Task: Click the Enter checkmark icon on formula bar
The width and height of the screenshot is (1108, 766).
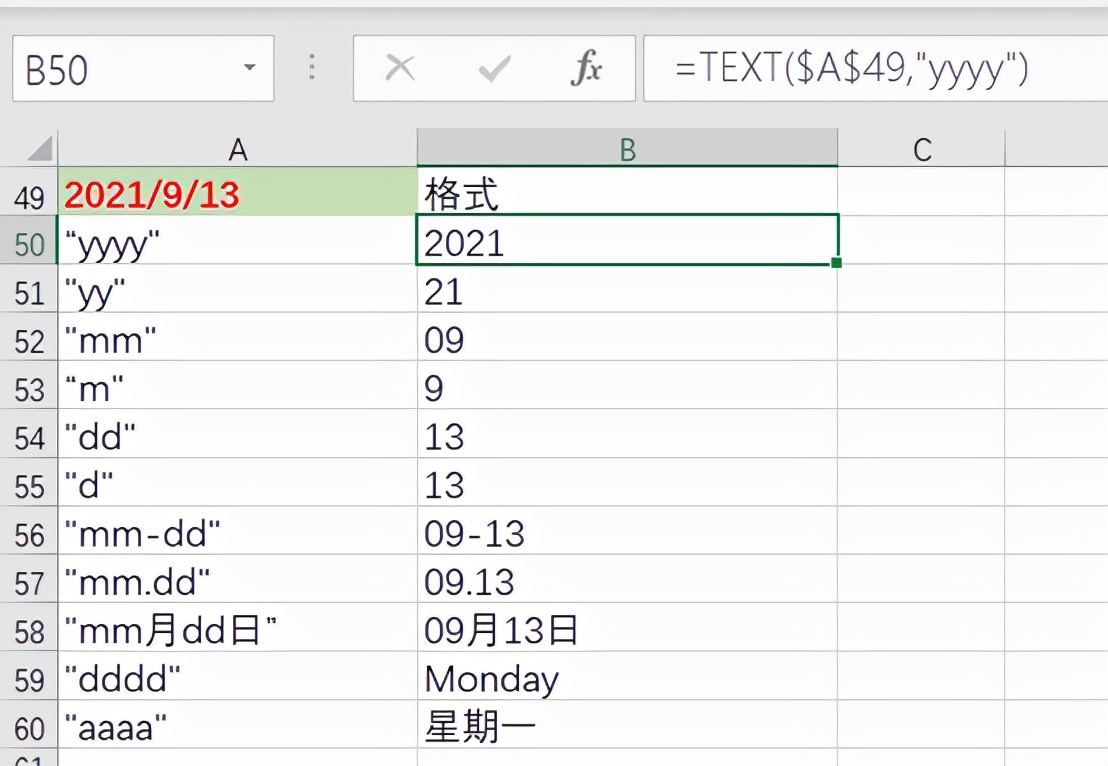Action: pos(494,68)
